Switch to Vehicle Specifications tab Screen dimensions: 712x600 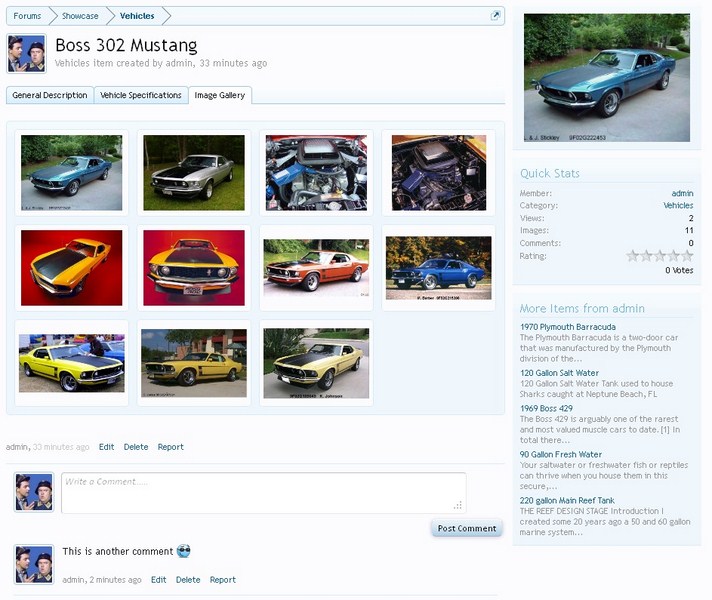pos(141,95)
